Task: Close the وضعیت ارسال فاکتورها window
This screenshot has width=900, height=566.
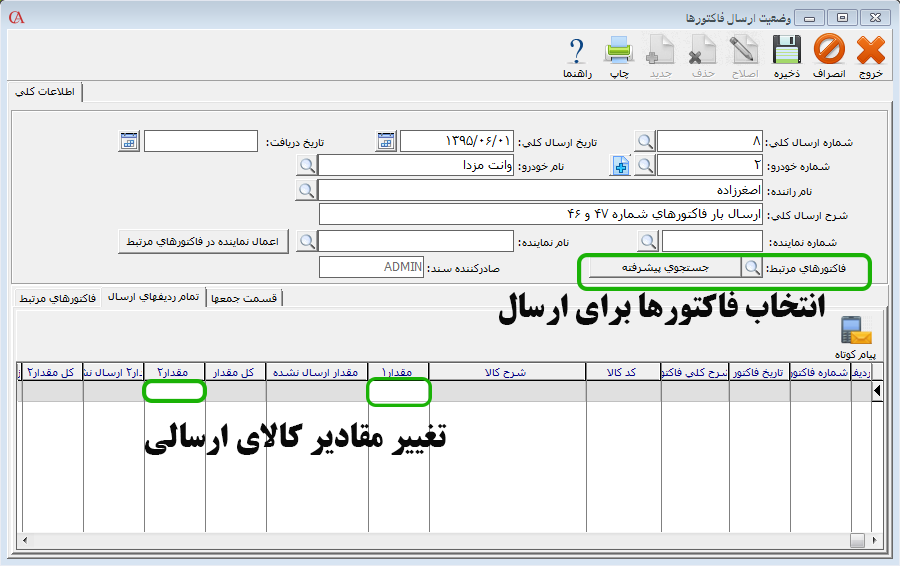Action: pyautogui.click(x=875, y=18)
